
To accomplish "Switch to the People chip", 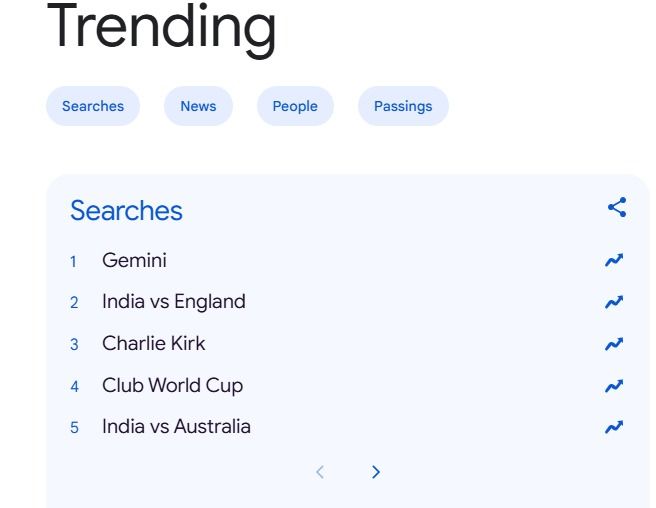I will point(295,106).
